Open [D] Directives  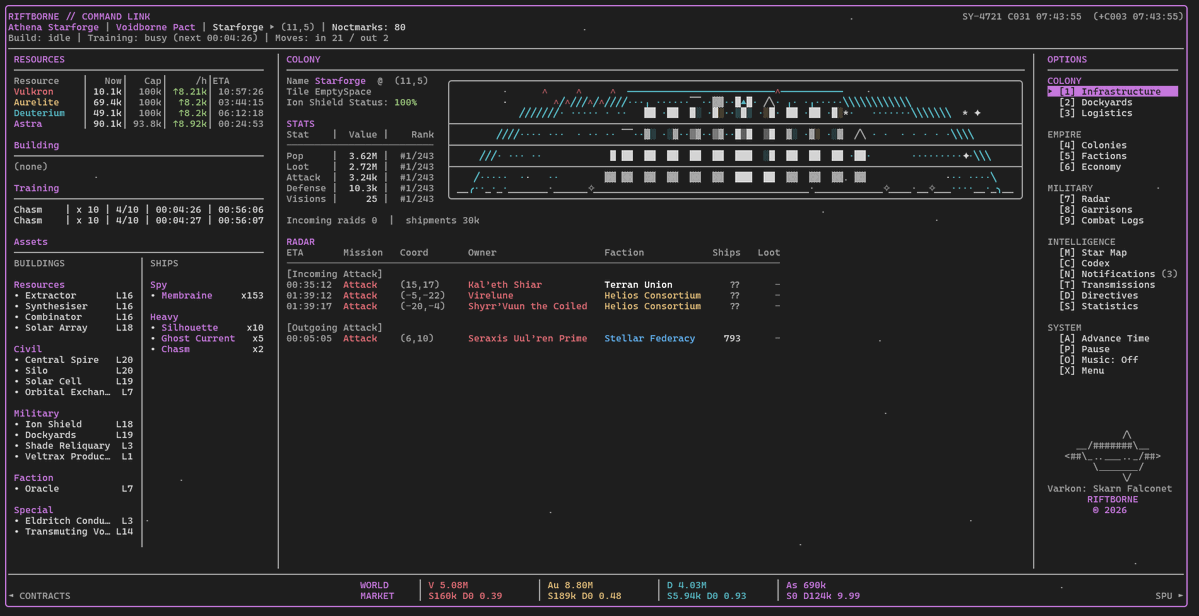[x=1099, y=295]
